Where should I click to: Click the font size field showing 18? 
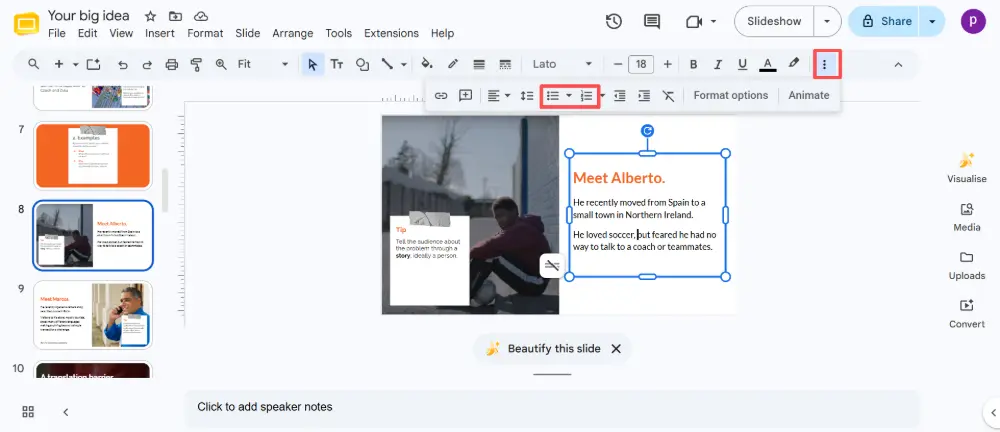tap(641, 64)
